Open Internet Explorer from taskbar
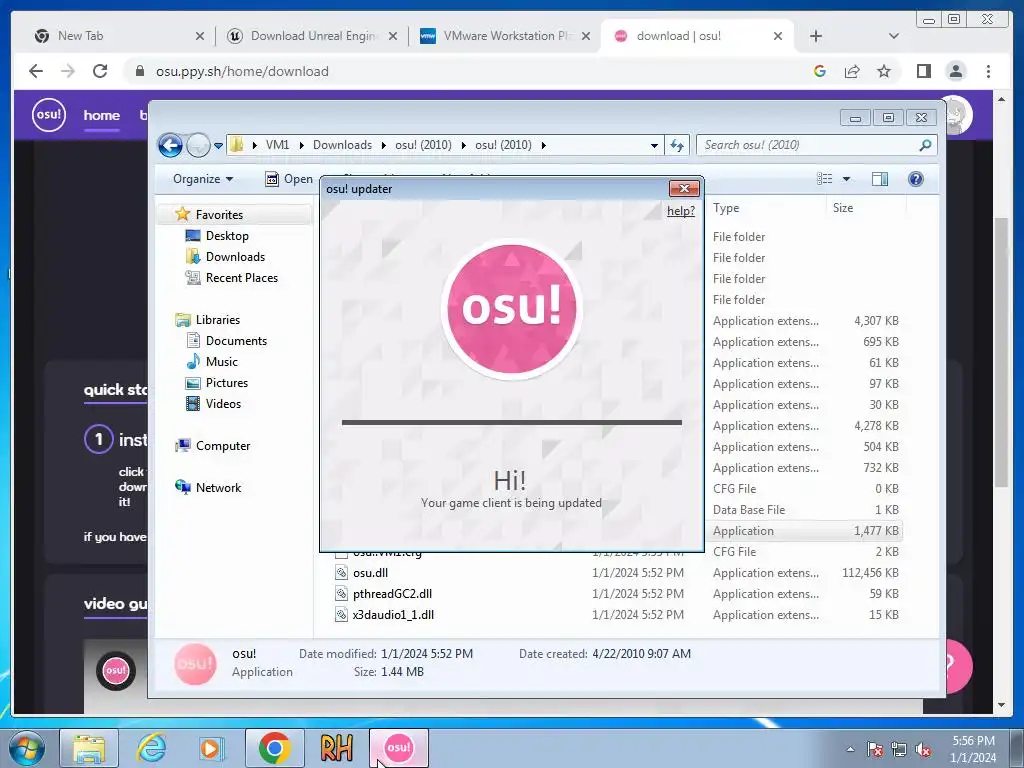 (152, 748)
